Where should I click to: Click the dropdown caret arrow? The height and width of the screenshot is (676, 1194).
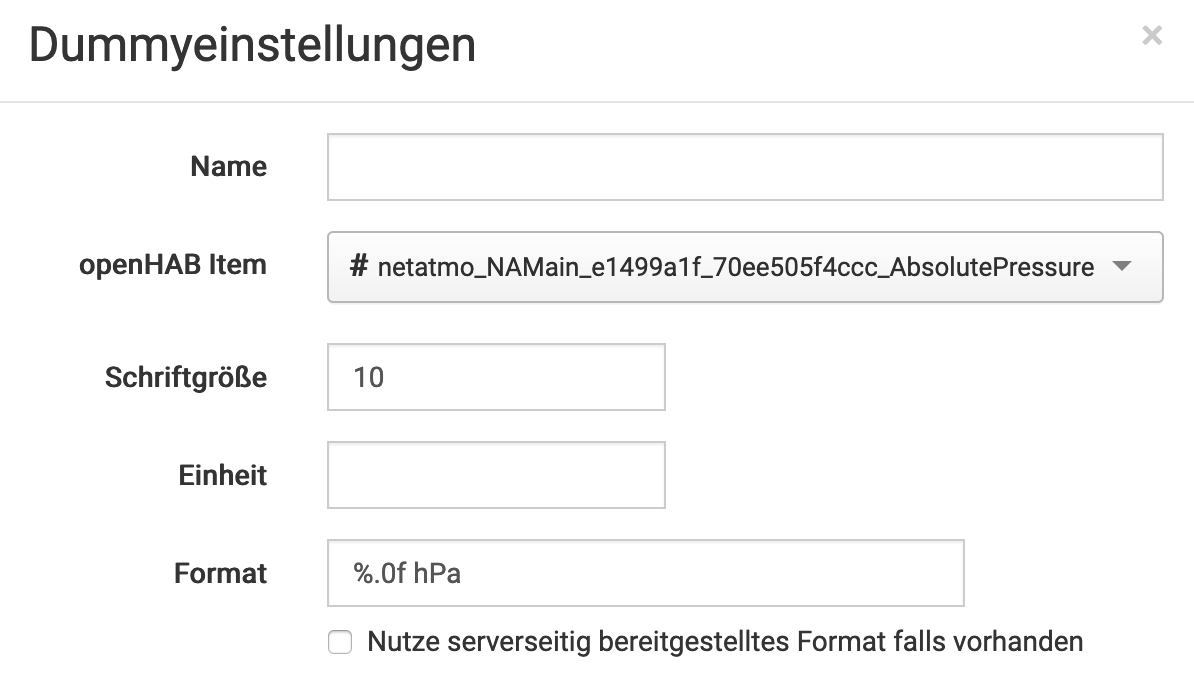coord(1122,267)
